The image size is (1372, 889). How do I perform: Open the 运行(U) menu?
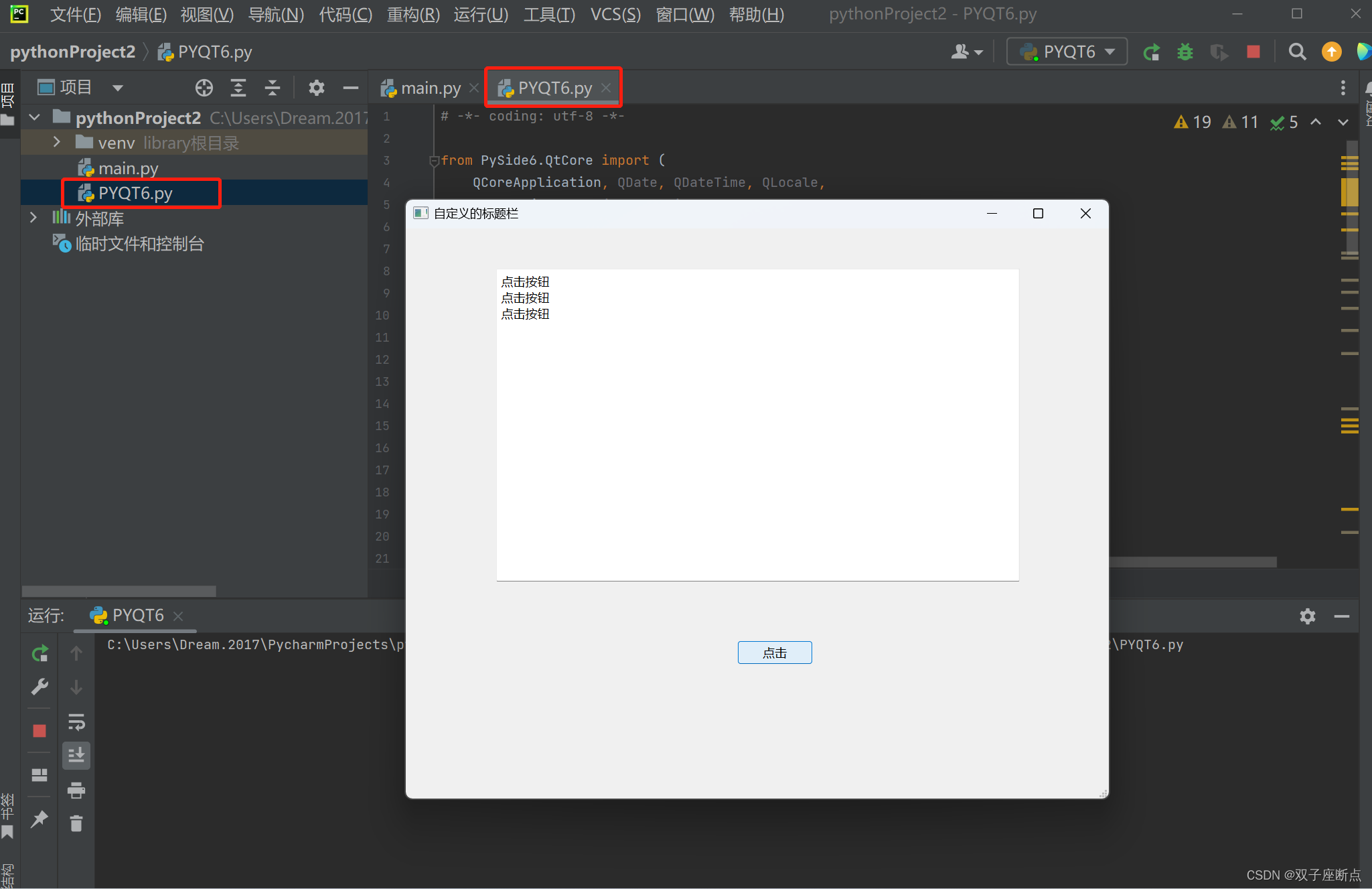(480, 14)
